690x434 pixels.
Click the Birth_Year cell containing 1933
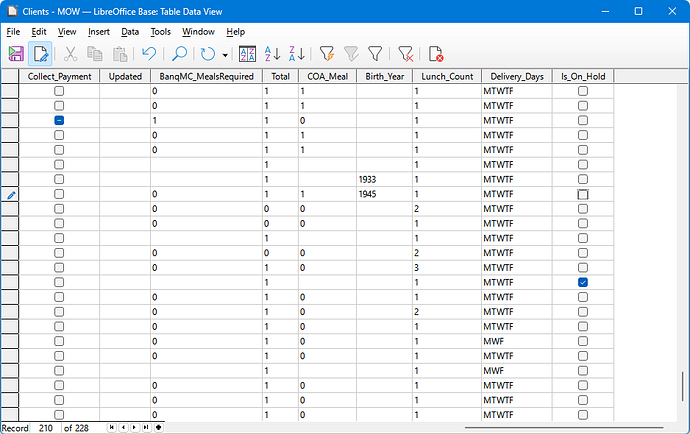(385, 179)
